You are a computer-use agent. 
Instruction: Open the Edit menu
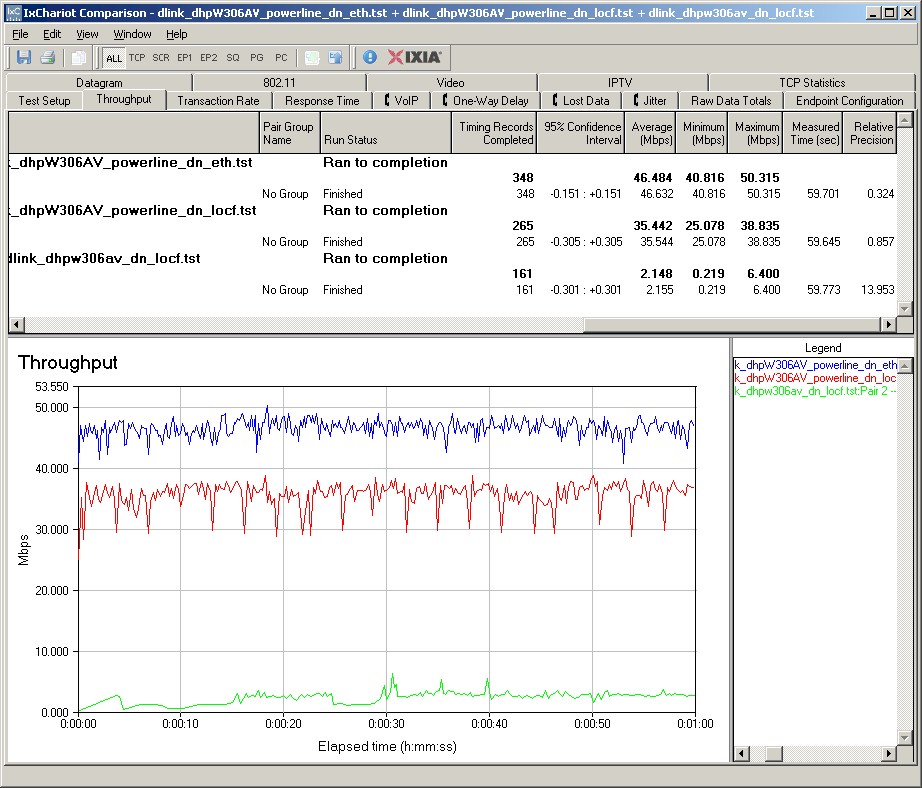click(x=52, y=34)
